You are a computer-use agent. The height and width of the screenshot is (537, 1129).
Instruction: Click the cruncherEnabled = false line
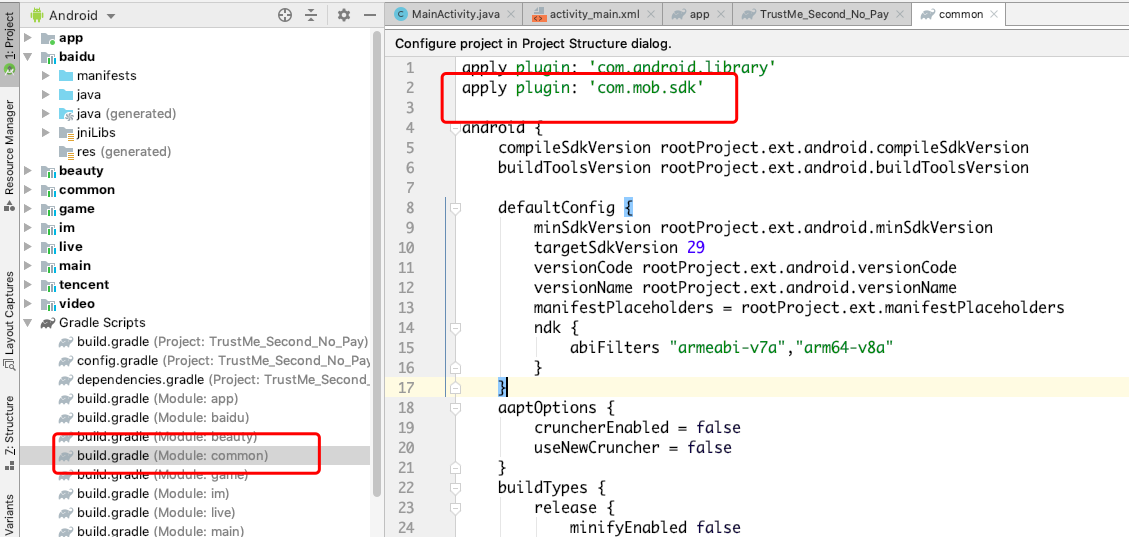(637, 428)
